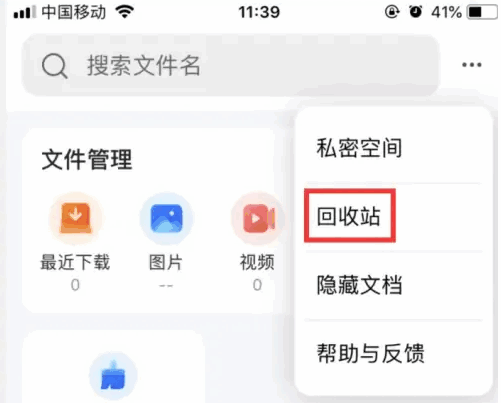Tap the blue cleanup brush icon
The image size is (501, 403).
113,376
